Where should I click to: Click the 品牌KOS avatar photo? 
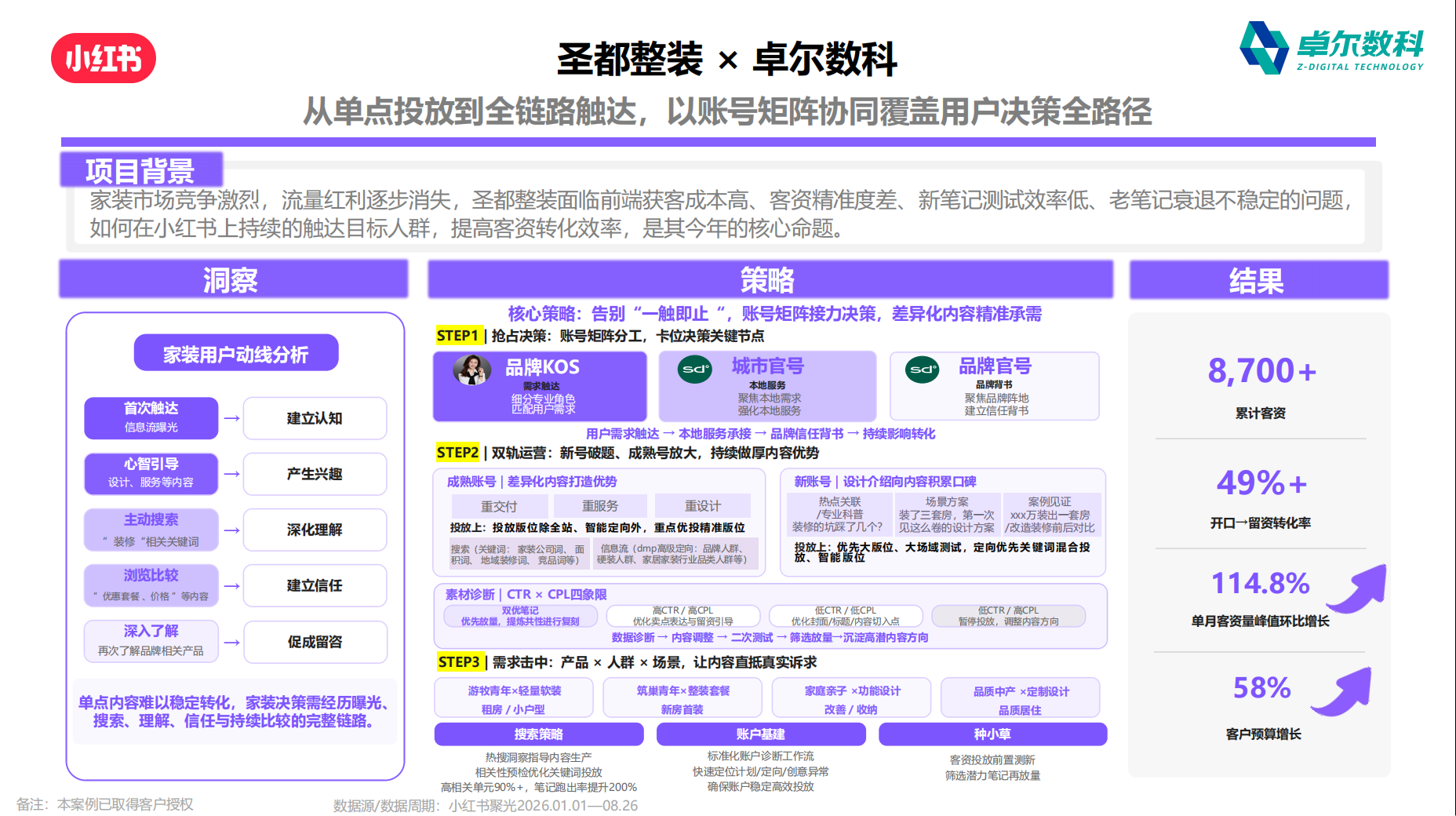(x=472, y=370)
